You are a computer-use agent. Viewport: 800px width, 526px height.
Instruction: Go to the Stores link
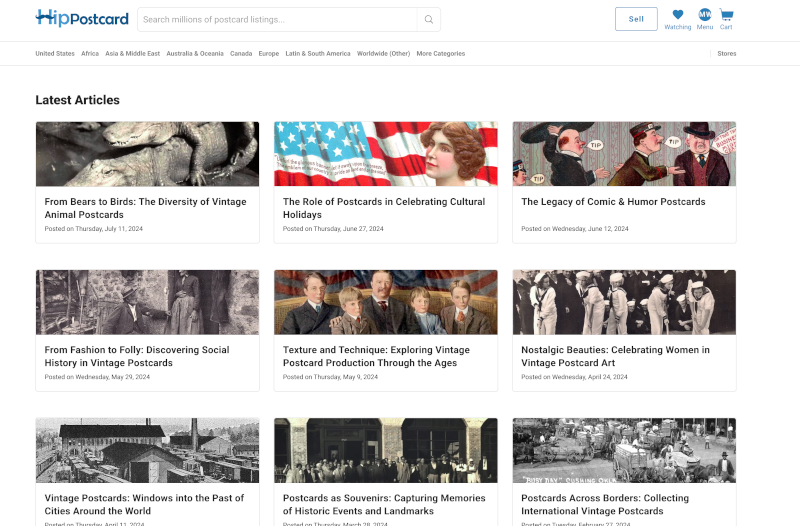[x=727, y=54]
